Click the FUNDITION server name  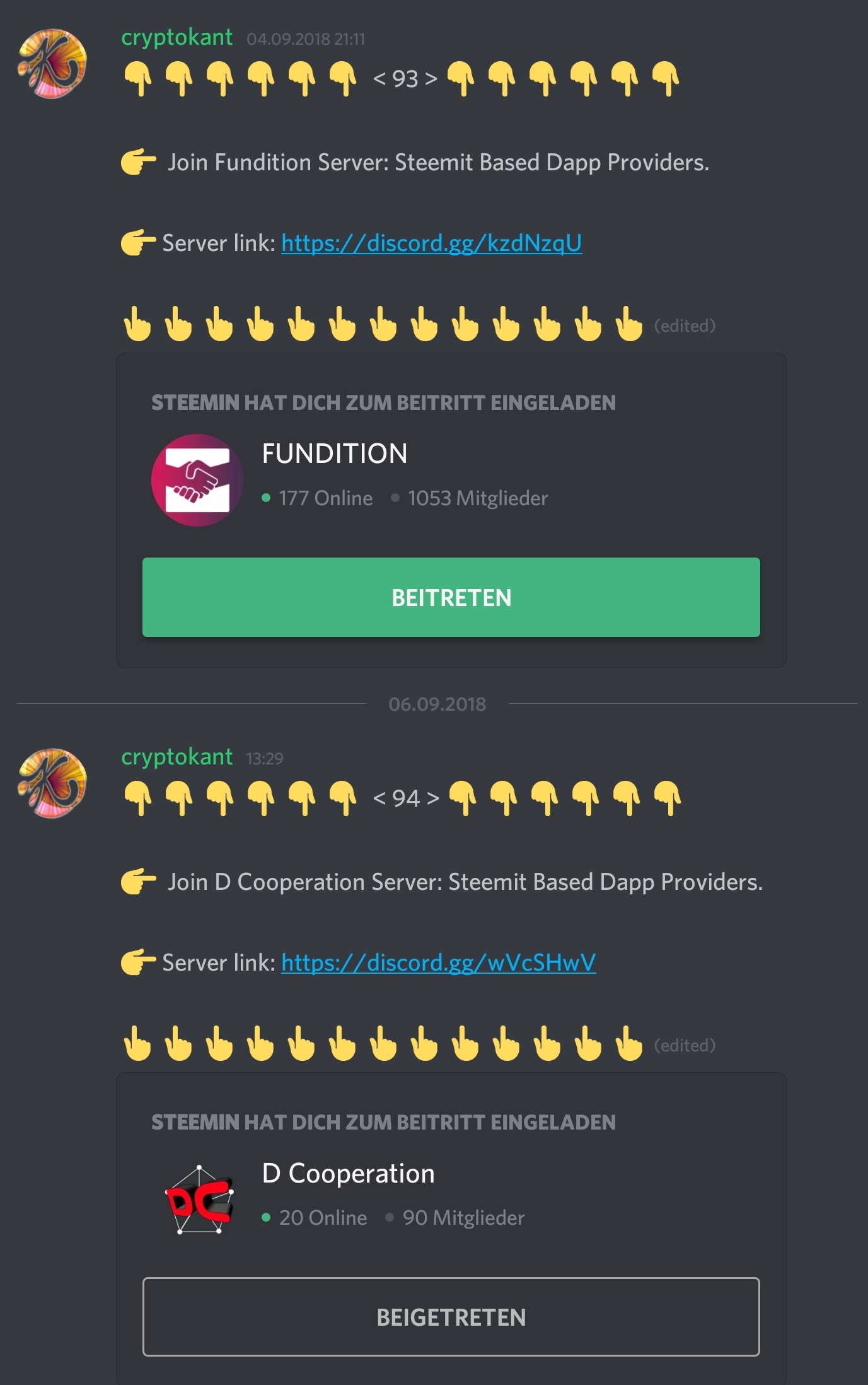[x=335, y=453]
